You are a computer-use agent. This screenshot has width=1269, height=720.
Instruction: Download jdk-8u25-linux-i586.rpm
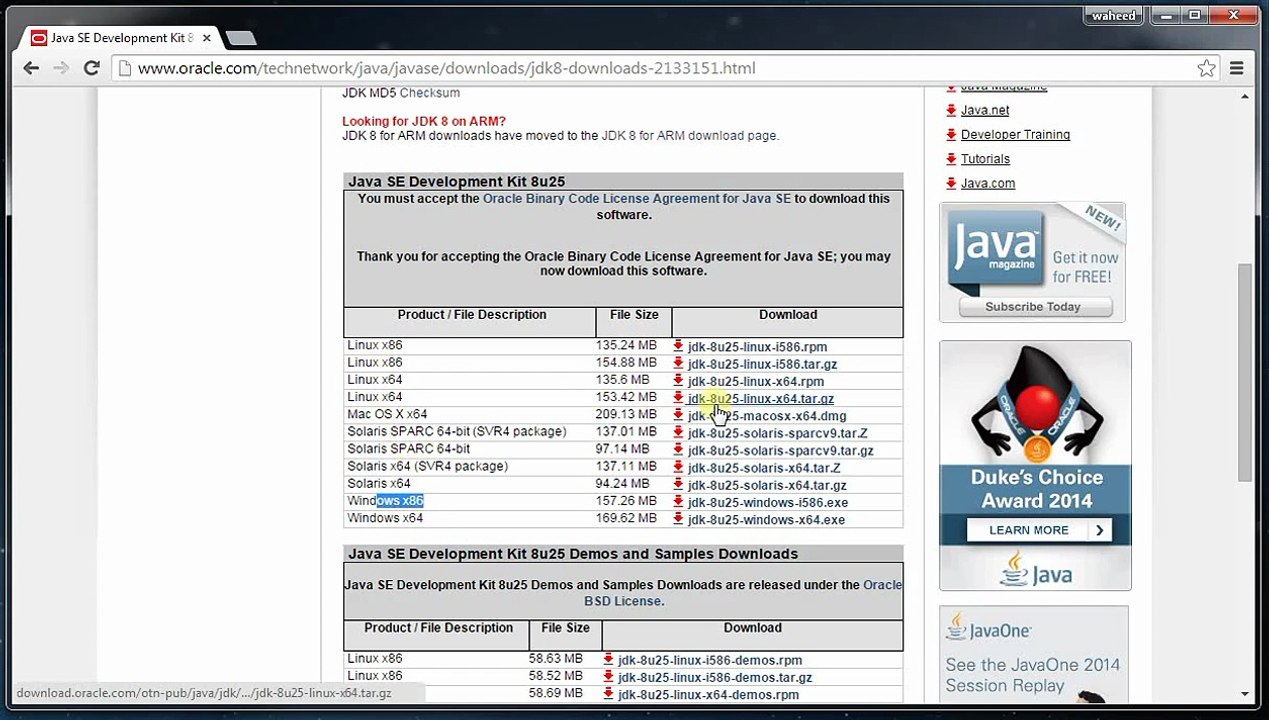757,346
